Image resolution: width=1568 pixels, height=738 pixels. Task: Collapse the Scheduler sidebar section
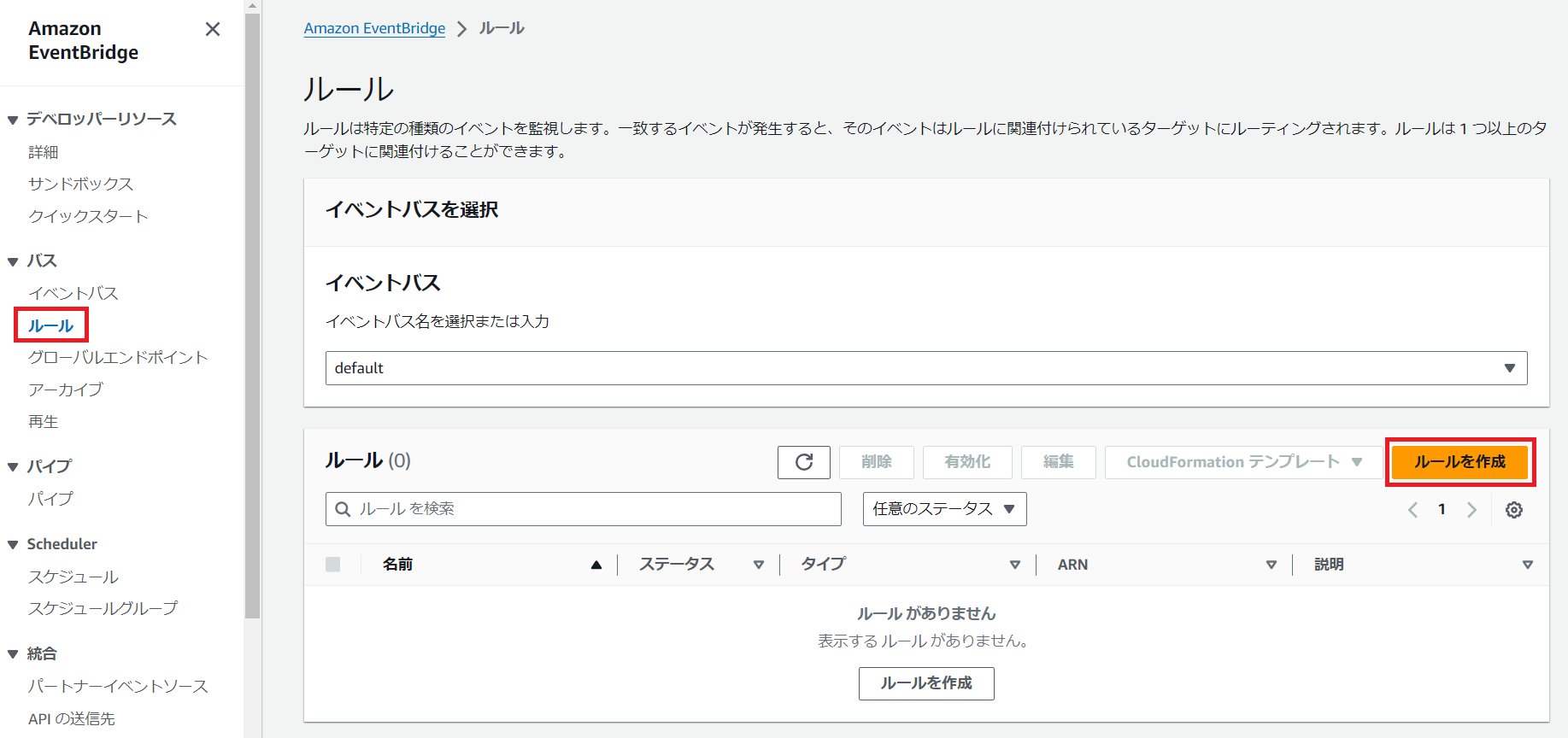(13, 545)
